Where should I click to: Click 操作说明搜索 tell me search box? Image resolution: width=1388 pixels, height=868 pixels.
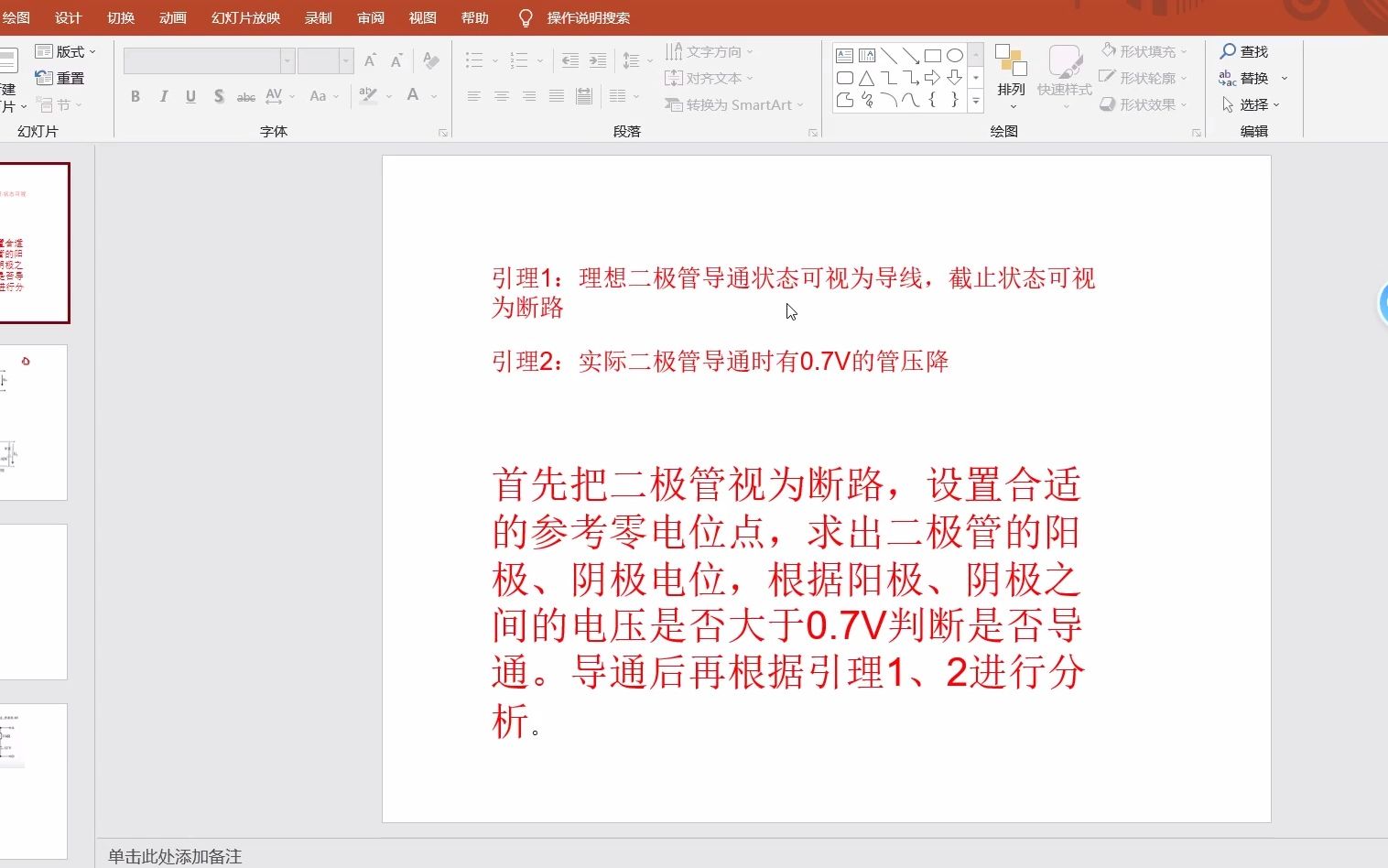(588, 17)
